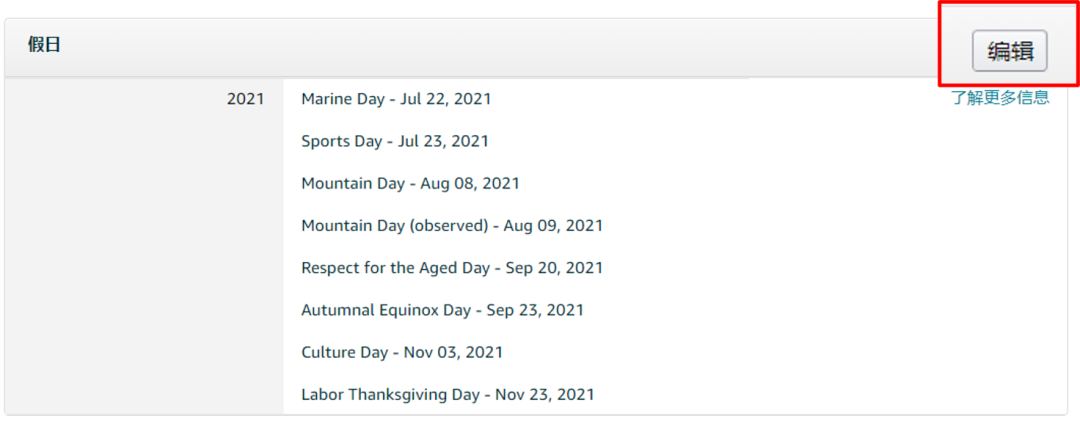Click the Marine Day holiday name
The width and height of the screenshot is (1080, 427).
coord(343,99)
